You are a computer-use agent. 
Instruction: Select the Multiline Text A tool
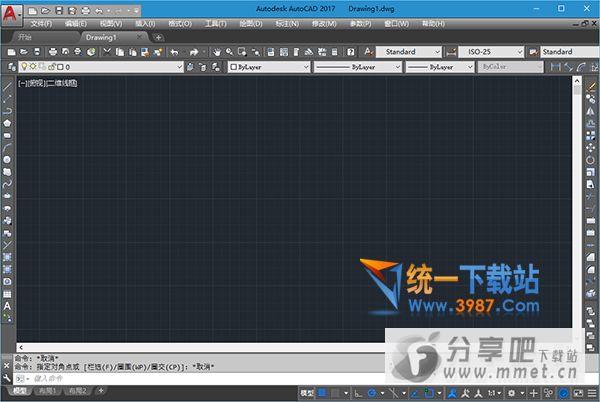(x=7, y=306)
